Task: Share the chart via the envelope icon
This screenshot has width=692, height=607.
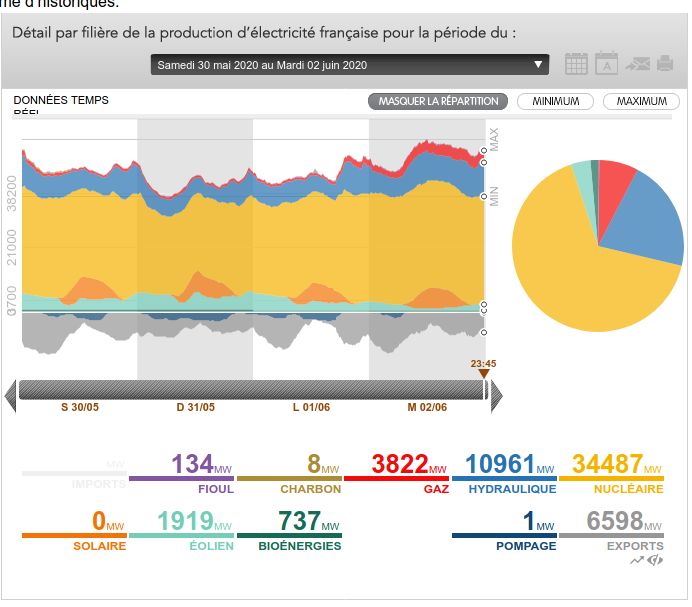Action: (x=637, y=64)
